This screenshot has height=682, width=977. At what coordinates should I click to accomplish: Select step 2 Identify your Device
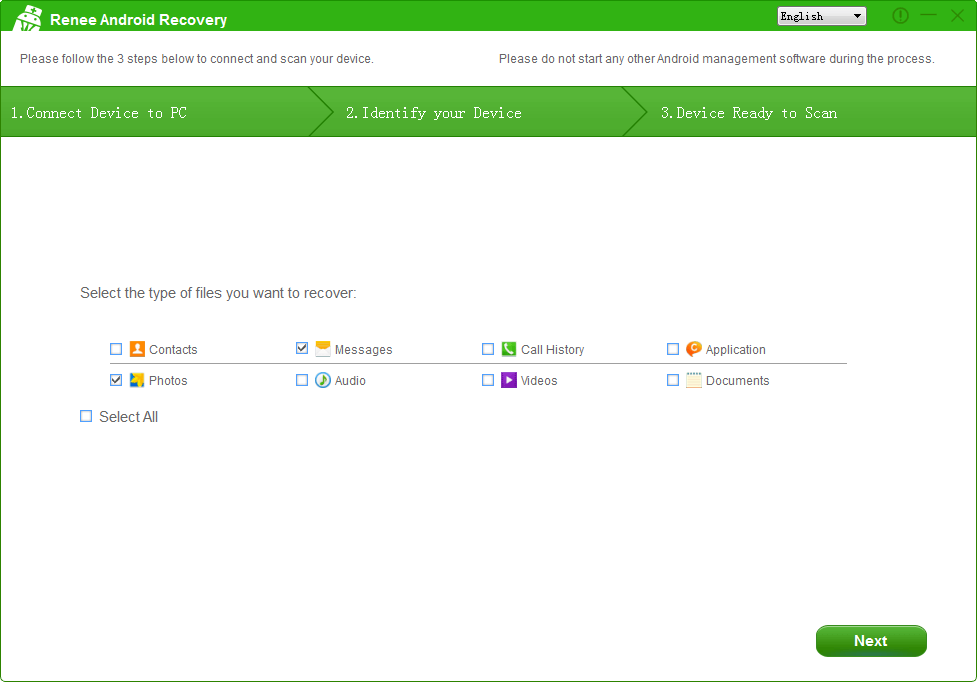(x=433, y=113)
